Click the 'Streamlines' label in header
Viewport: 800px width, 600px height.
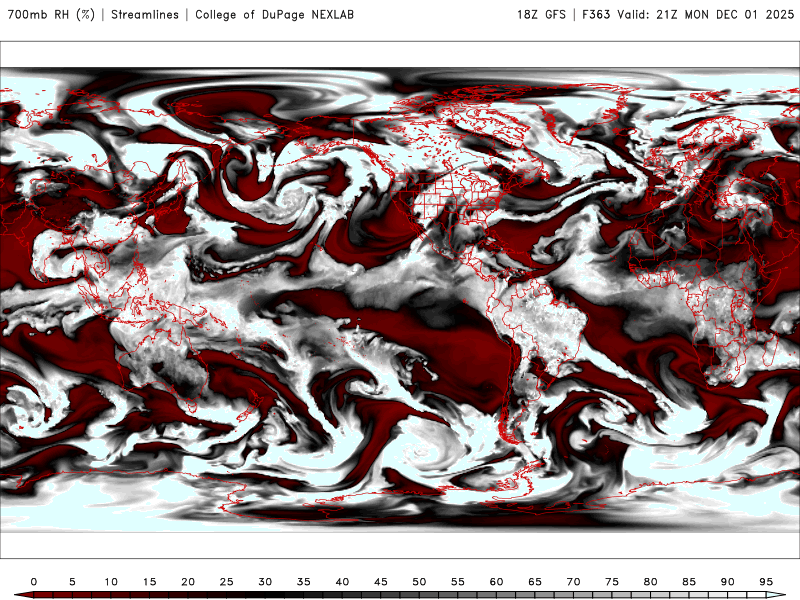point(145,14)
